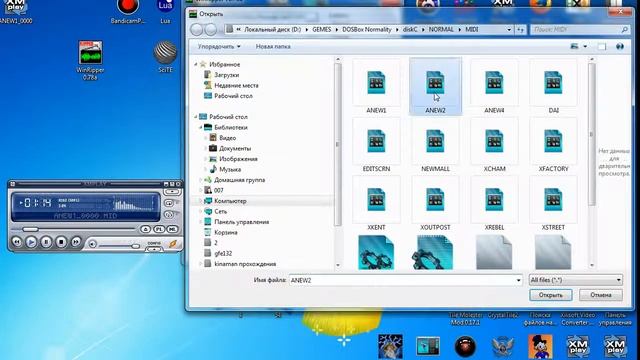Viewport: 640px width, 360px height.
Task: Toggle the ML library button in XMPlay
Action: (172, 229)
